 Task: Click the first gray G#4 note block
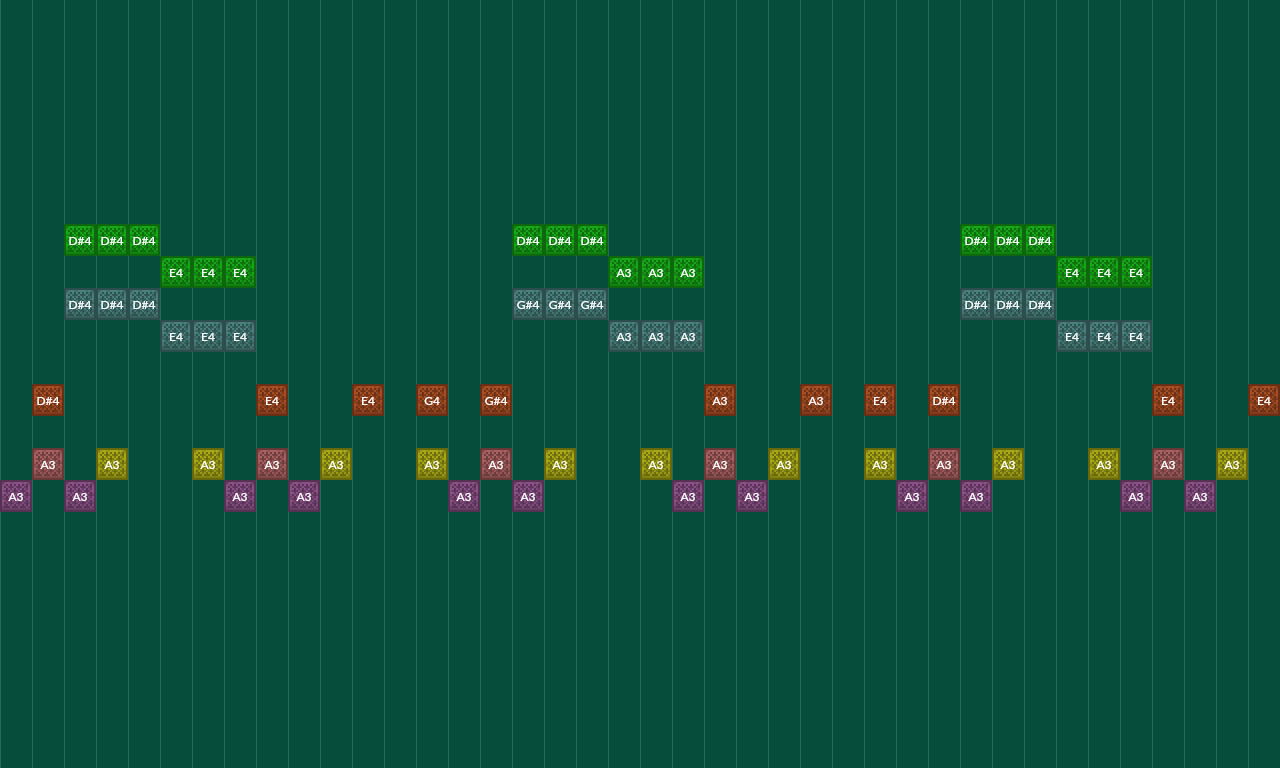pos(528,304)
